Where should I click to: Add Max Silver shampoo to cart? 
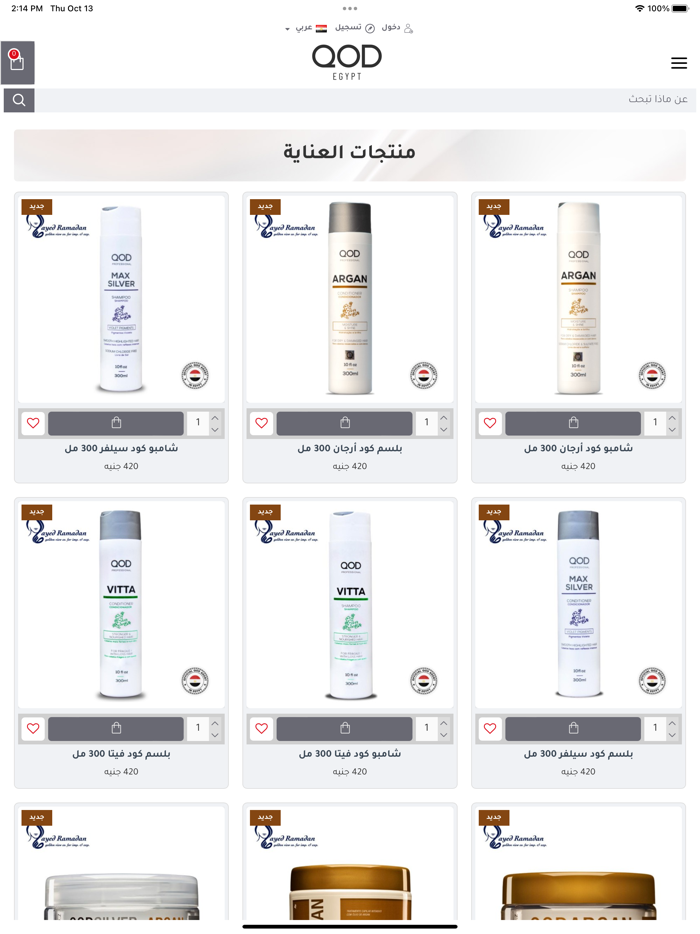(116, 423)
